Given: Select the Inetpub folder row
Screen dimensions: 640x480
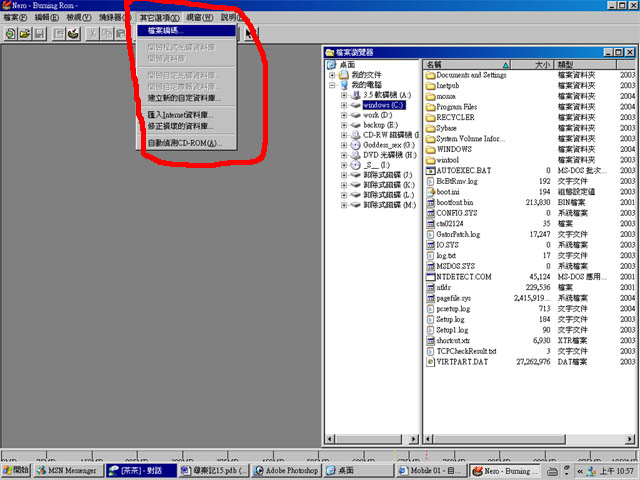Looking at the screenshot, I should pos(530,86).
